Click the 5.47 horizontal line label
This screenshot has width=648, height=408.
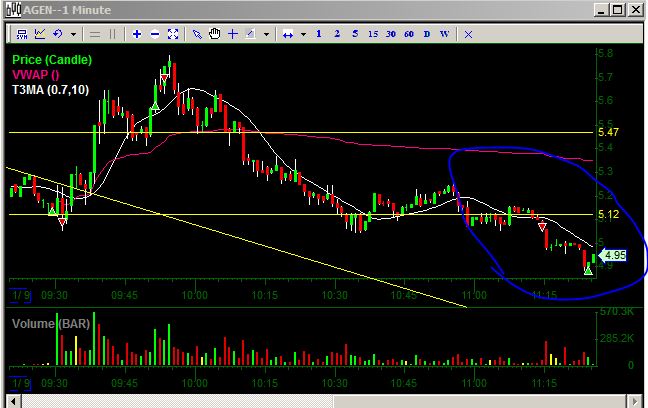[x=608, y=132]
